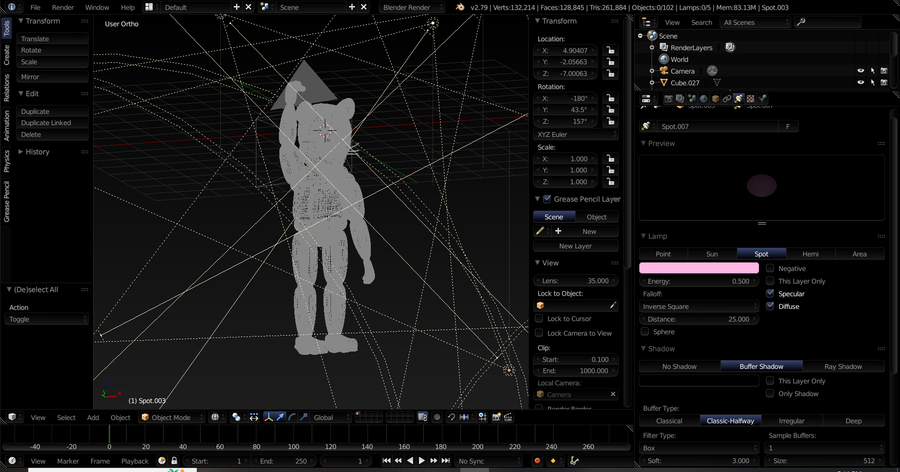
Task: Click the Translate button
Action: coord(53,39)
